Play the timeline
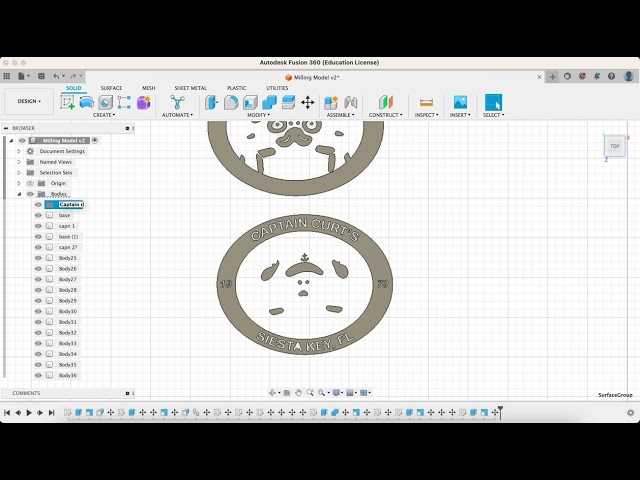Screen dimensions: 640x480 29,413
